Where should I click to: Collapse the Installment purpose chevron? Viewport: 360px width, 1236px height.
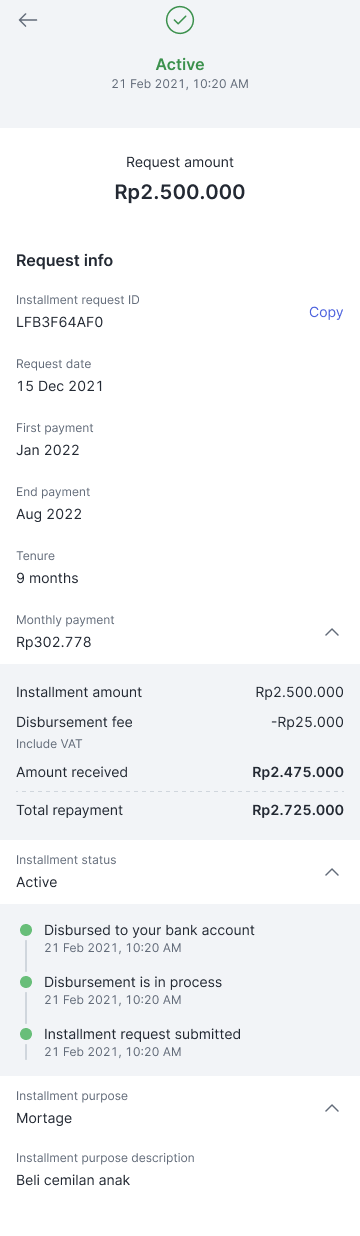(x=333, y=1108)
